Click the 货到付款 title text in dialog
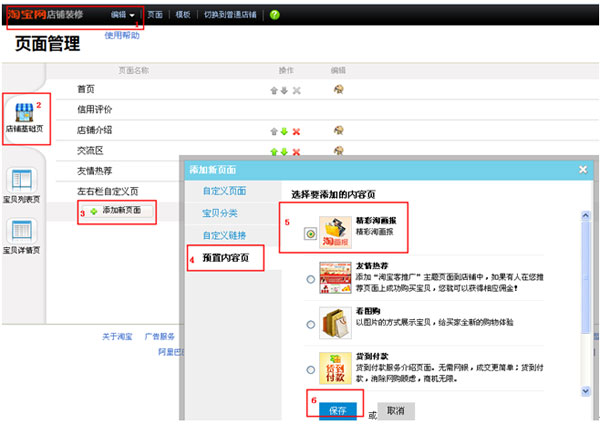This screenshot has width=600, height=425. click(x=372, y=357)
